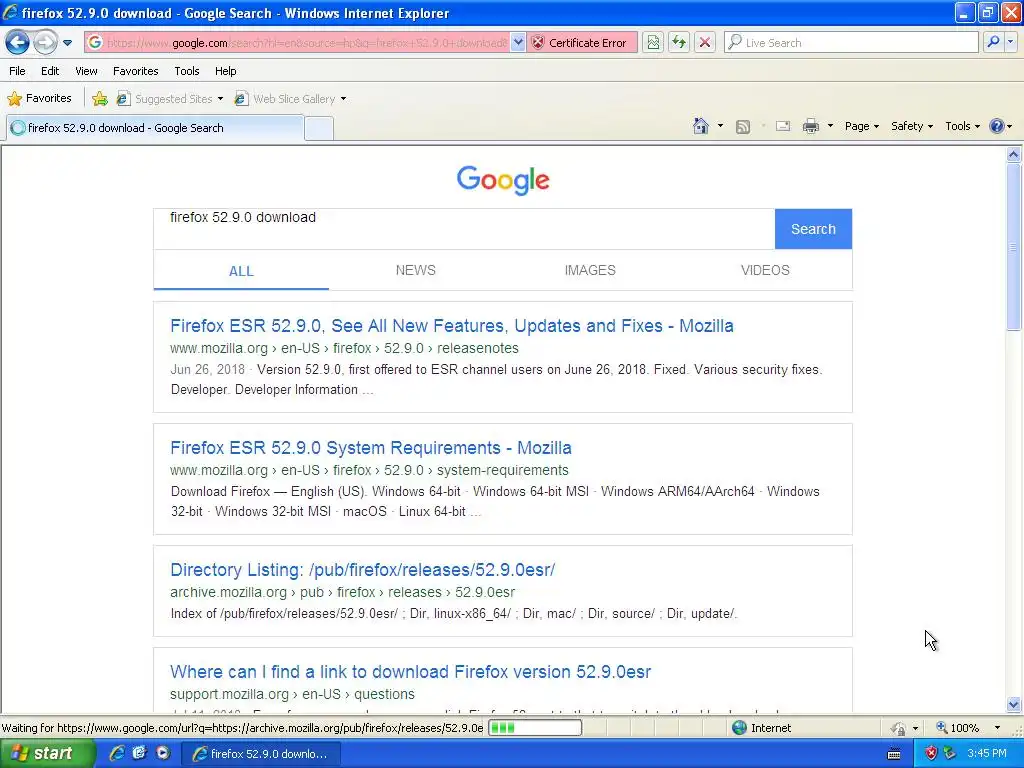
Task: Open Web Slice Gallery in favorites bar
Action: (290, 99)
